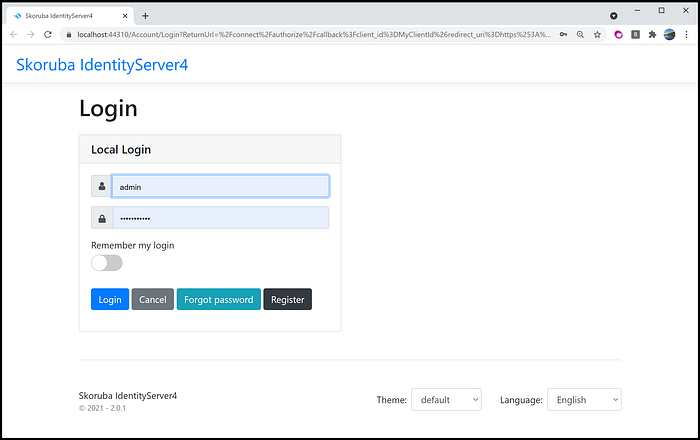This screenshot has height=440, width=700.
Task: Click the Skoruba IdentityServer4 header link
Action: (102, 65)
